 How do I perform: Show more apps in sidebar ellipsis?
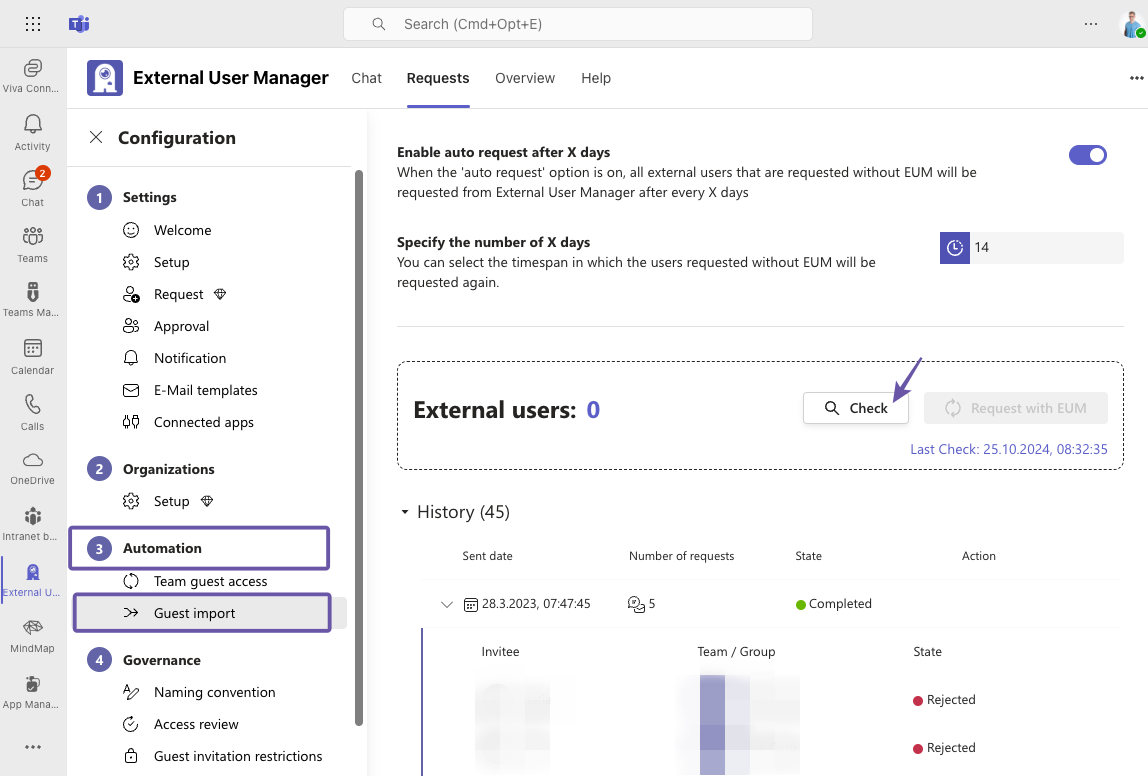coord(32,747)
